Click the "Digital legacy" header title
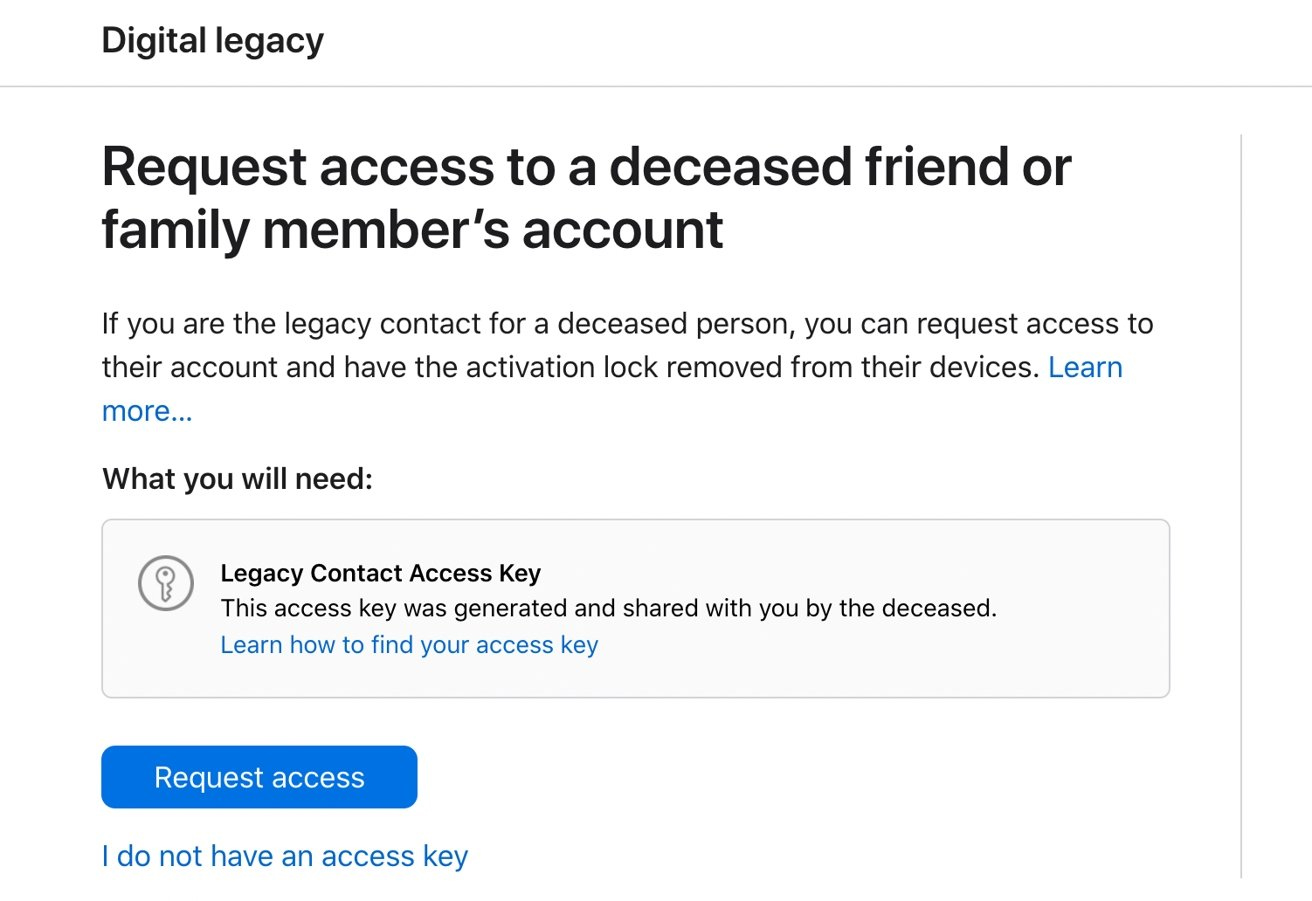 coord(213,41)
